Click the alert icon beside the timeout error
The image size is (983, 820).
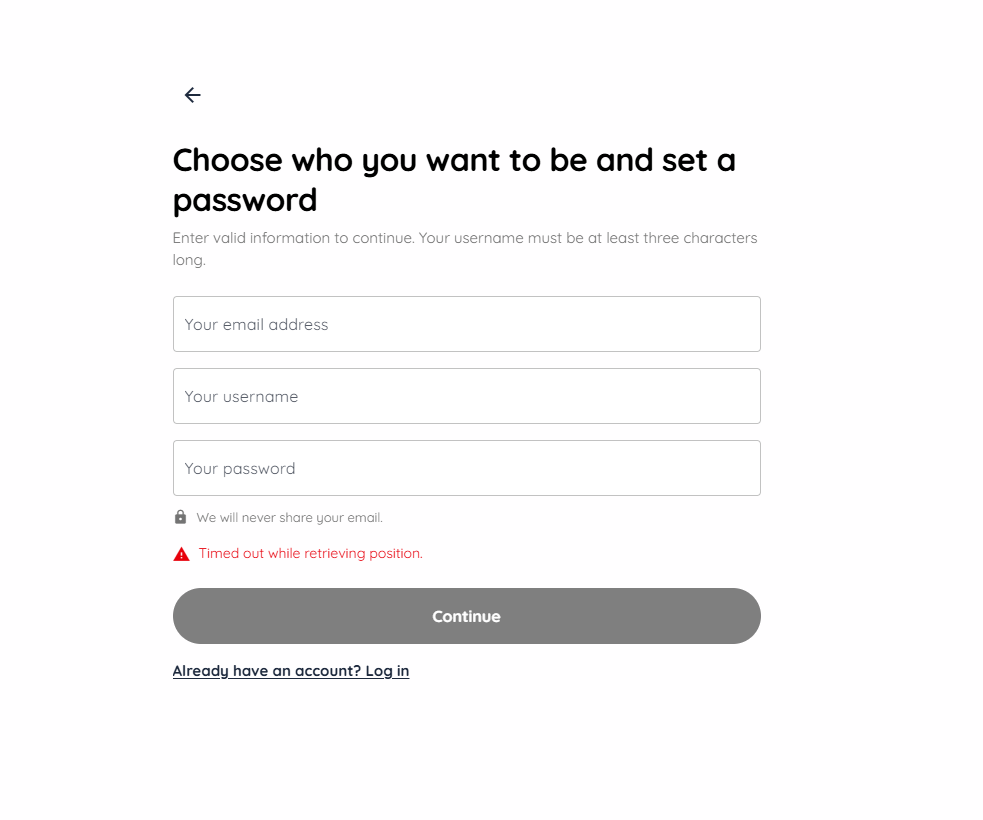pyautogui.click(x=181, y=553)
